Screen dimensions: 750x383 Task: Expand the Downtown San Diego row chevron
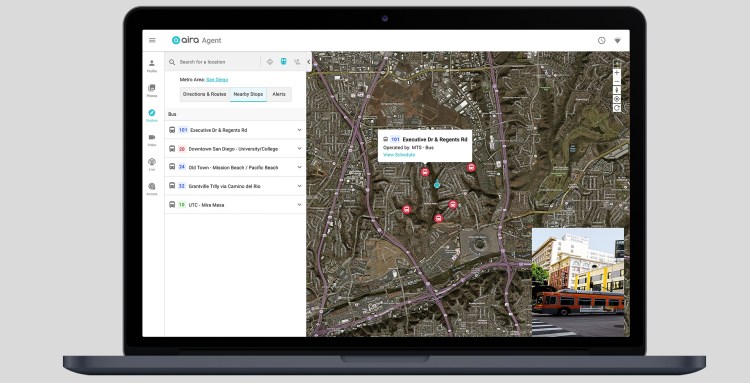click(x=299, y=149)
